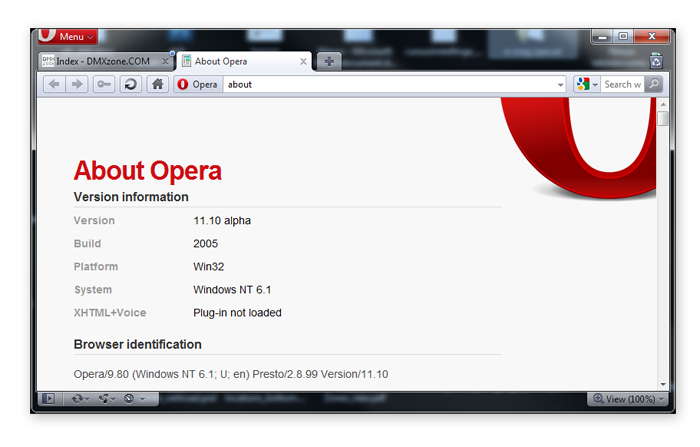Open the Opera Link sync icon dropdown
The image size is (700, 447).
(80, 398)
